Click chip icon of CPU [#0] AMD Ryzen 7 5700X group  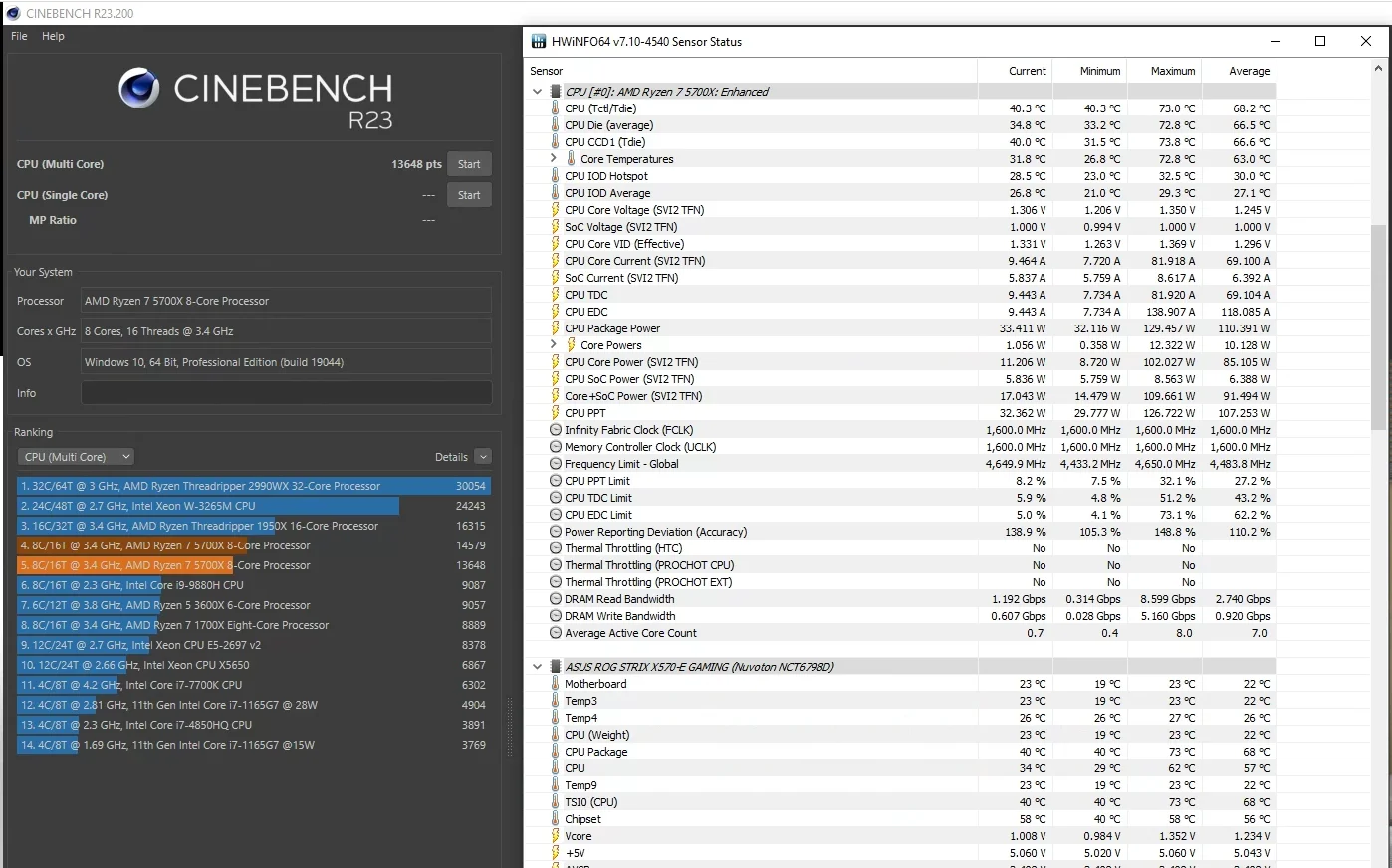[x=556, y=92]
